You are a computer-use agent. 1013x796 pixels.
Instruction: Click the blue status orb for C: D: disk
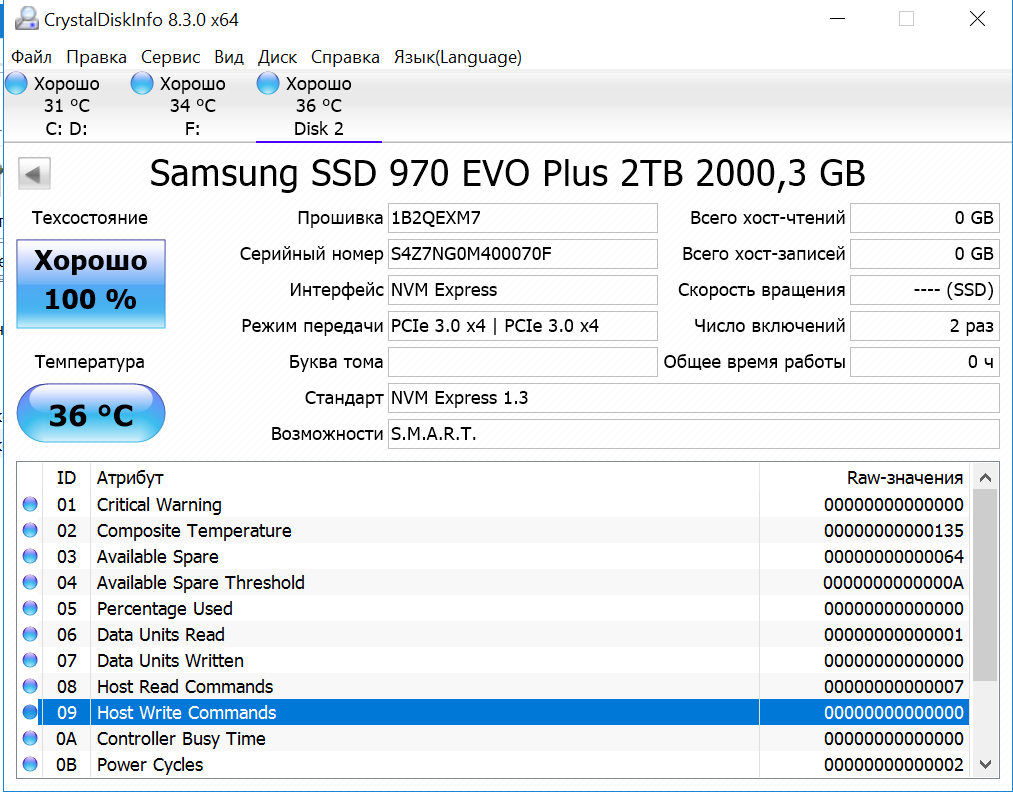tap(17, 83)
